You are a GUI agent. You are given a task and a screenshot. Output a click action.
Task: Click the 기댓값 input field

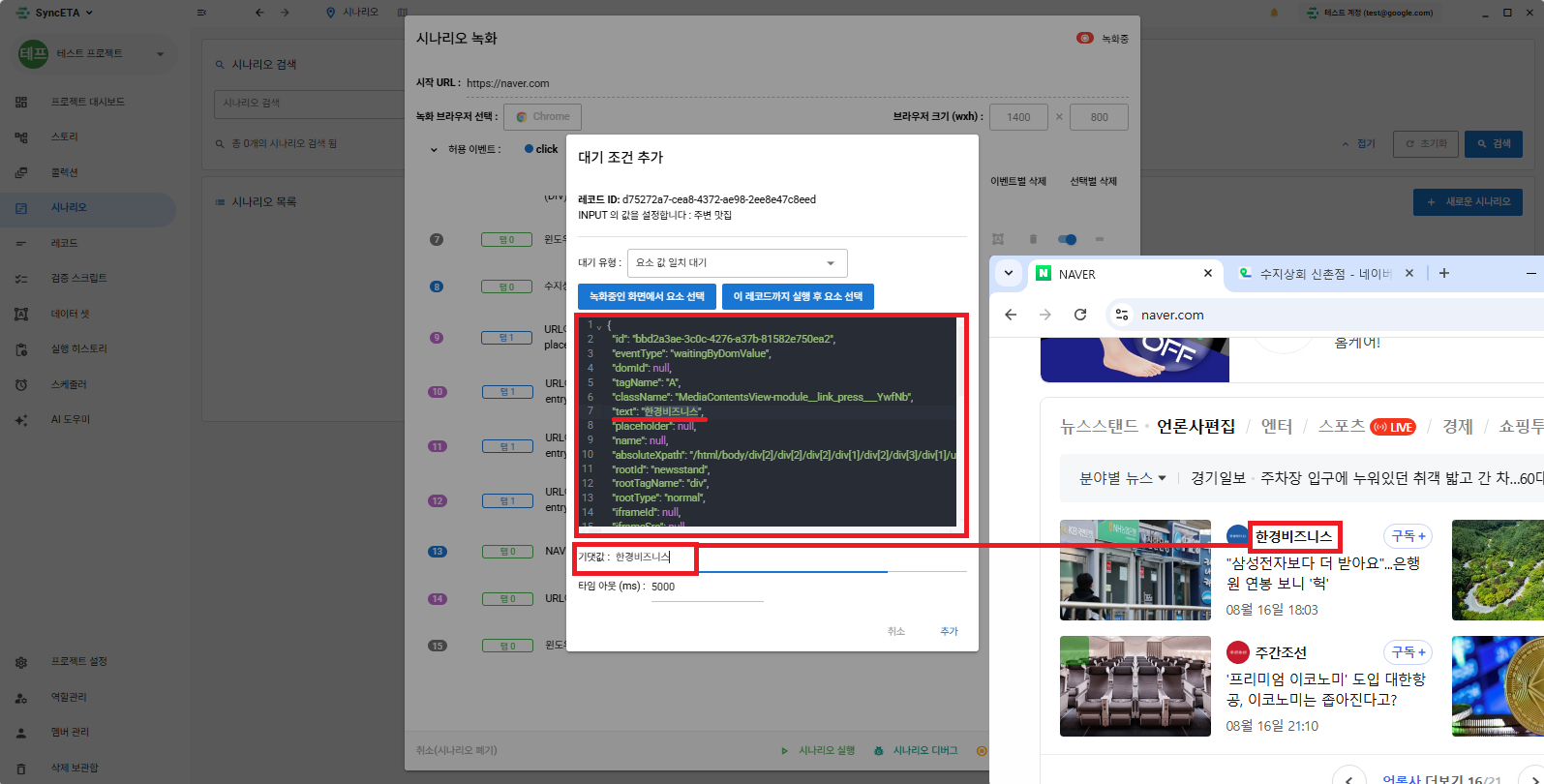789,558
